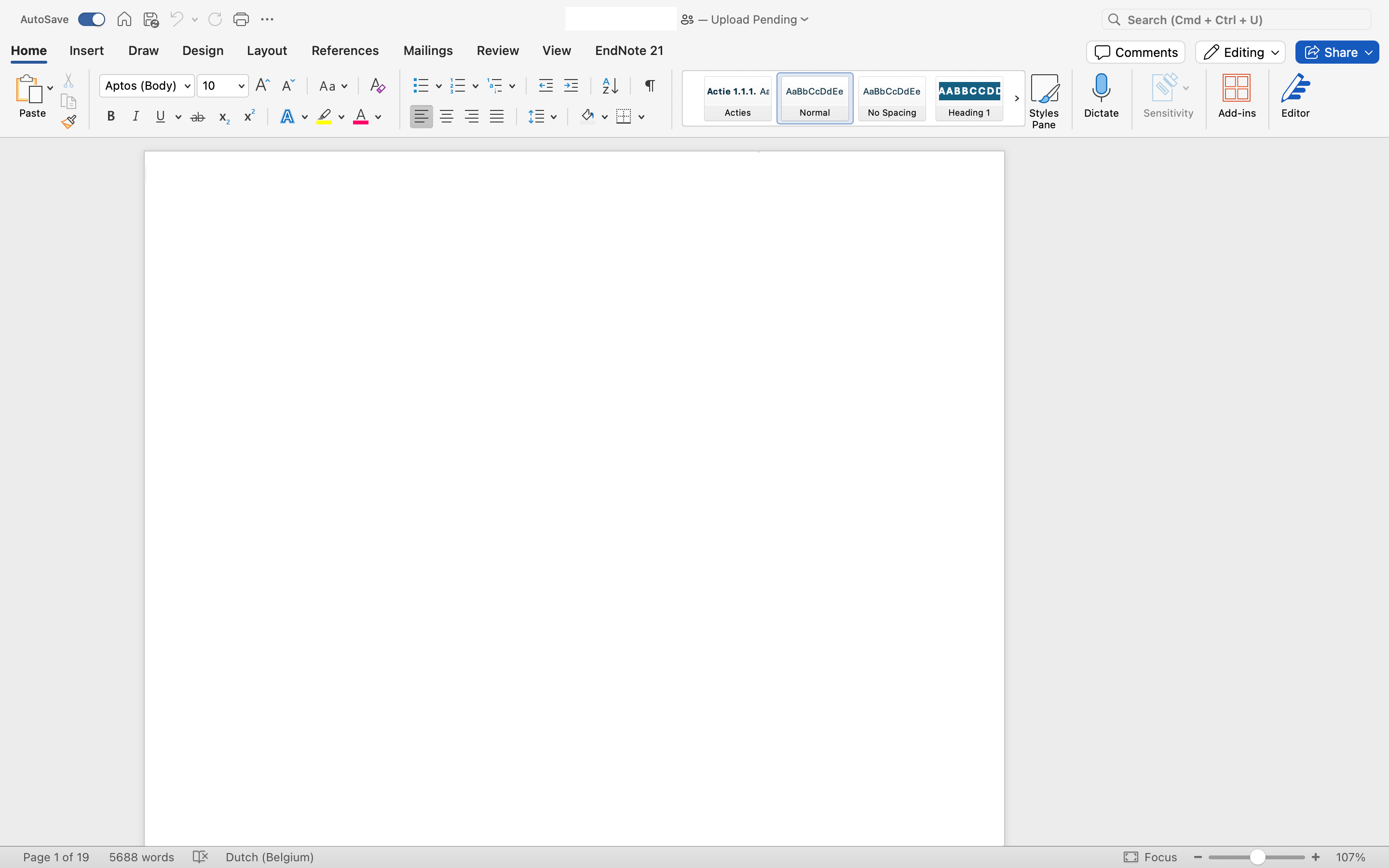Toggle the AutoSave switch
1389x868 pixels.
pyautogui.click(x=92, y=19)
